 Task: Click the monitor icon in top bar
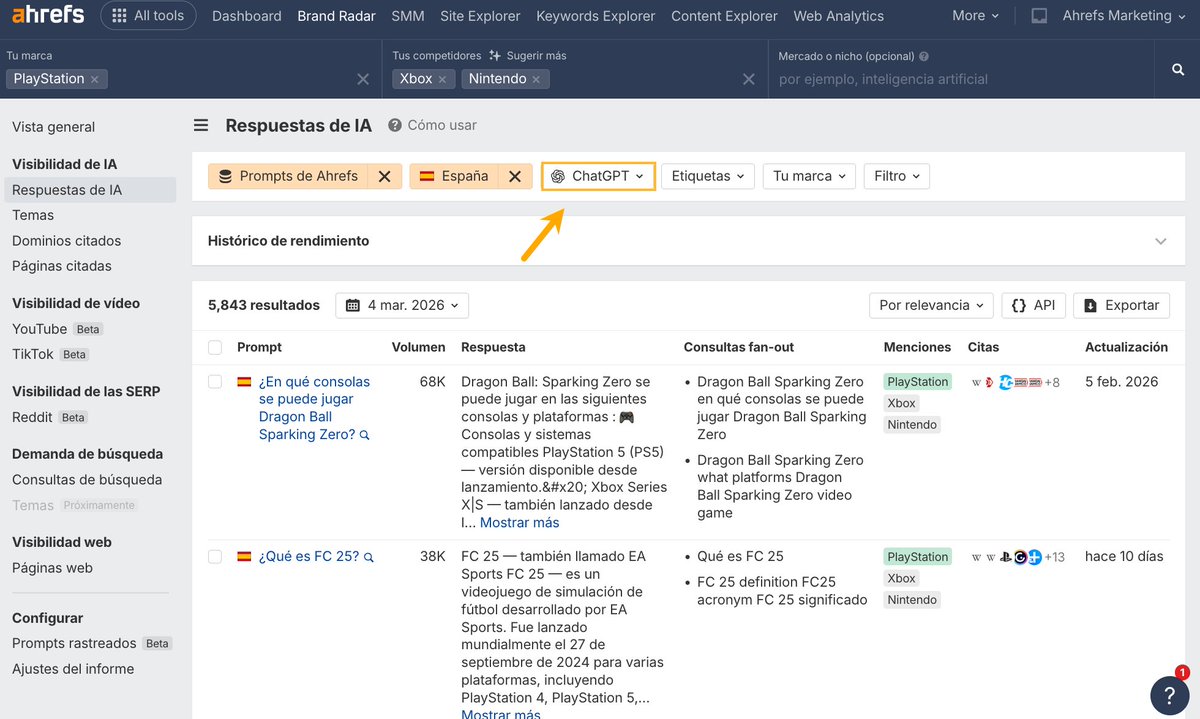[x=1040, y=16]
